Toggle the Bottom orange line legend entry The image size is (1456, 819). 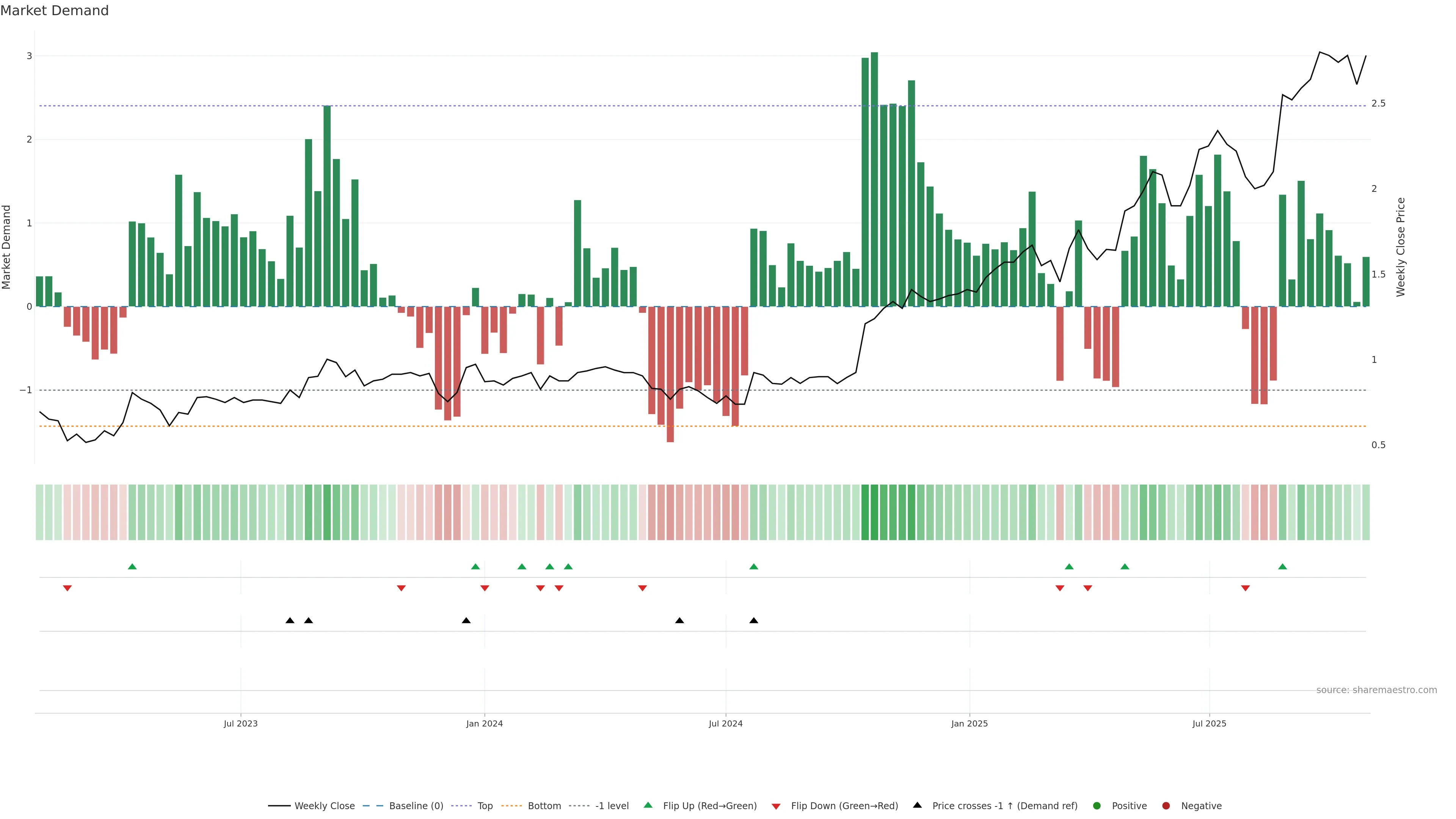[544, 805]
